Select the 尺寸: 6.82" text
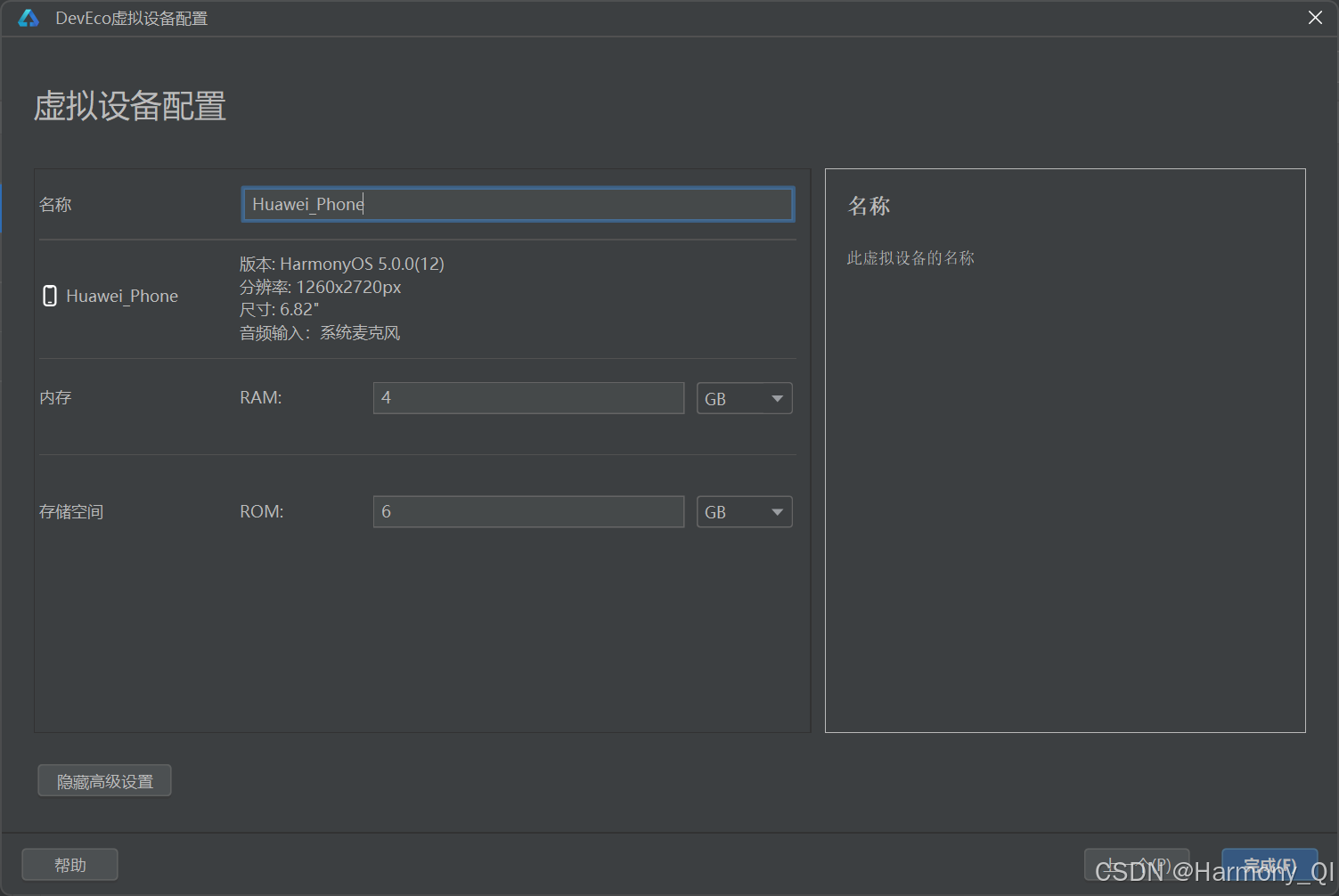This screenshot has height=896, width=1339. pos(280,309)
